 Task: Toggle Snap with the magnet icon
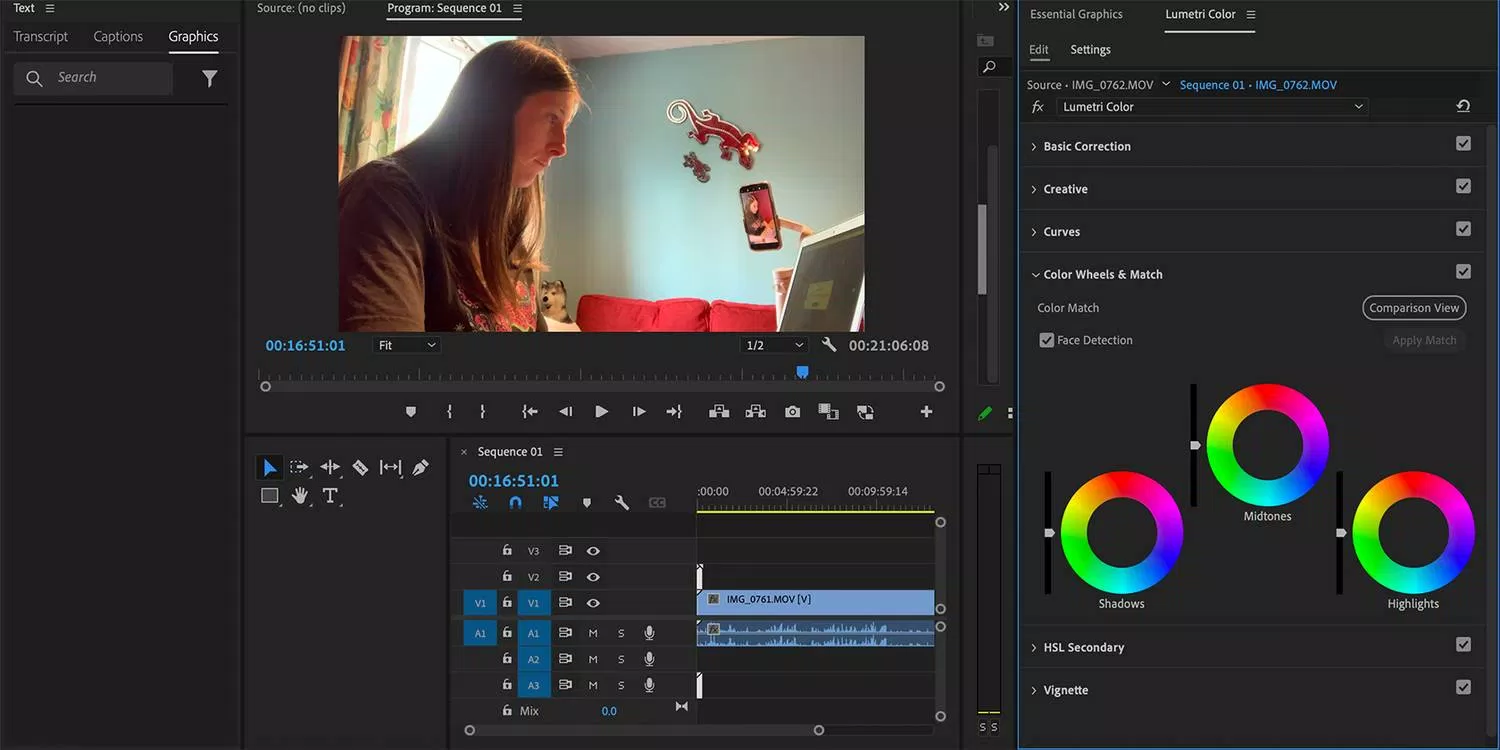coord(515,503)
